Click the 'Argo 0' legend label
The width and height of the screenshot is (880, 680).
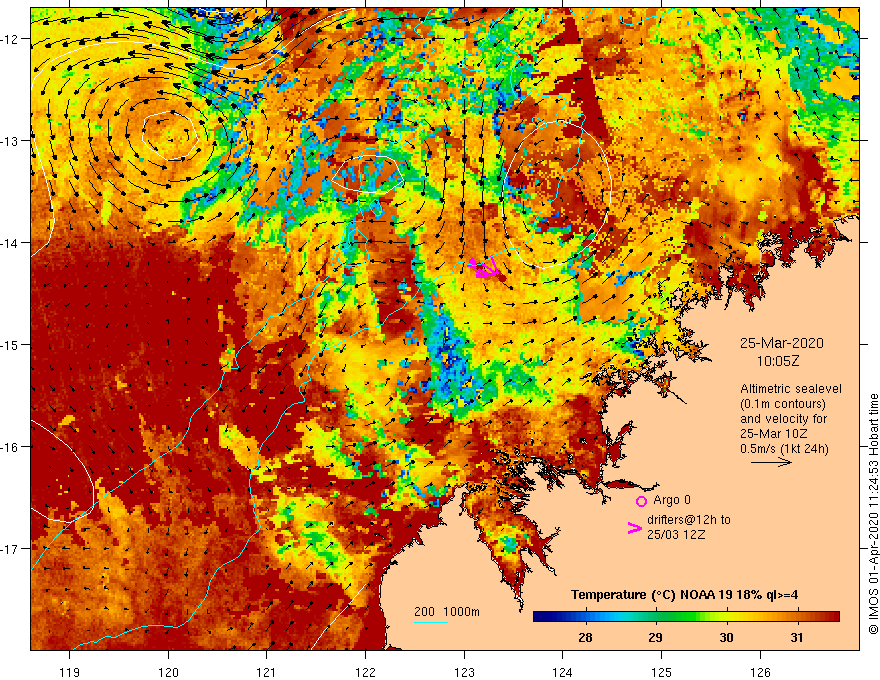[672, 500]
